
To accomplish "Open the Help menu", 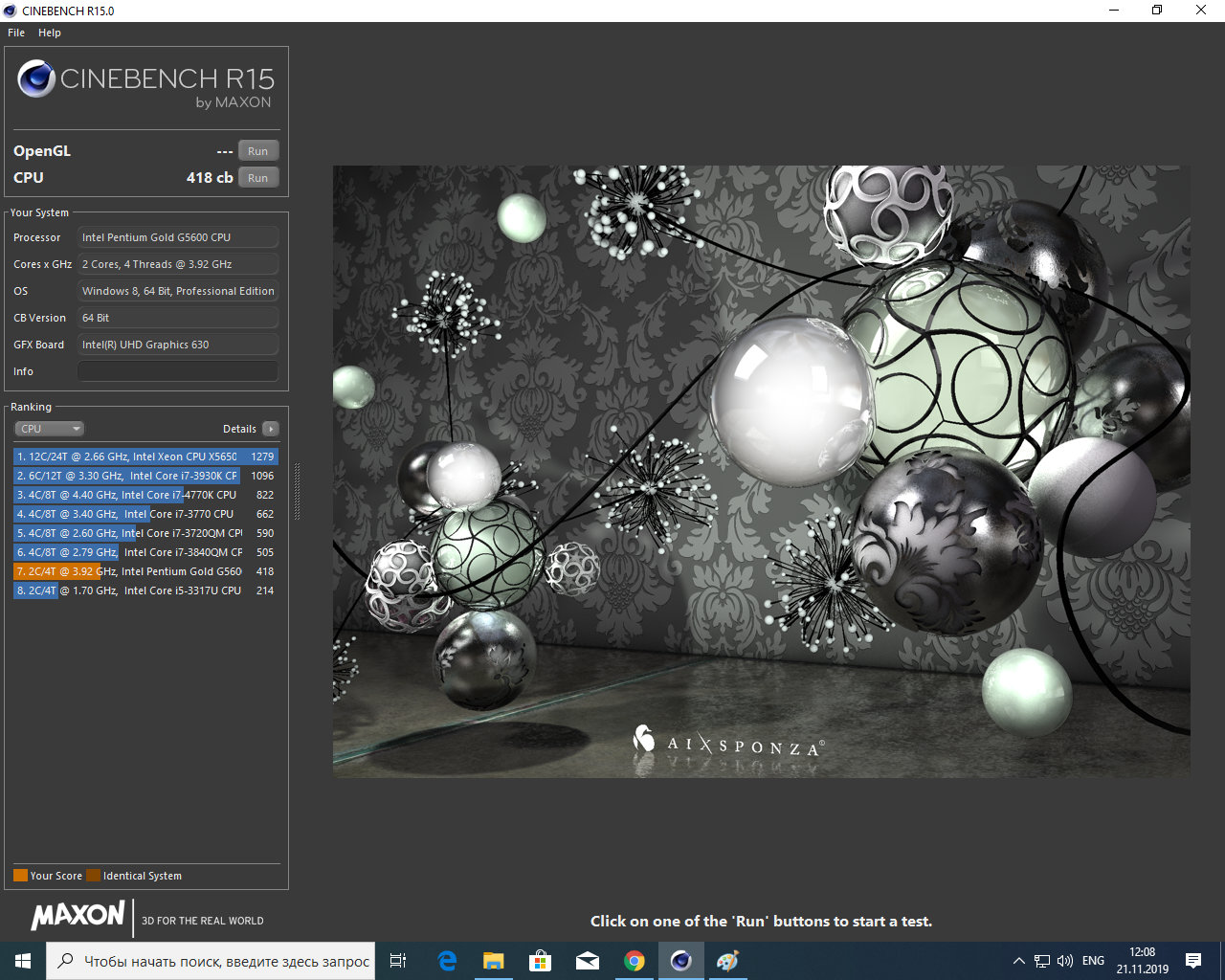I will click(x=50, y=33).
